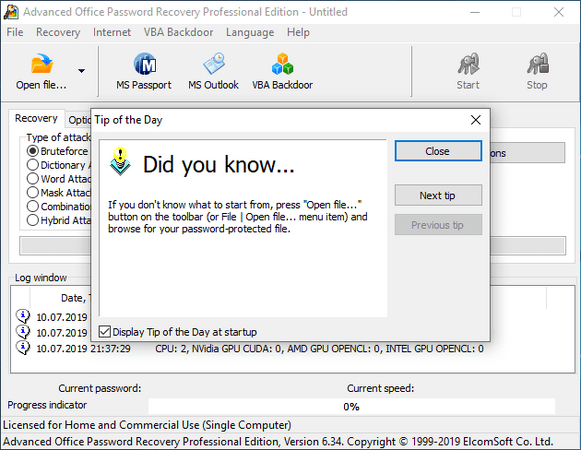Open the MS Passport tool
Viewport: 581px width, 450px height.
(145, 64)
